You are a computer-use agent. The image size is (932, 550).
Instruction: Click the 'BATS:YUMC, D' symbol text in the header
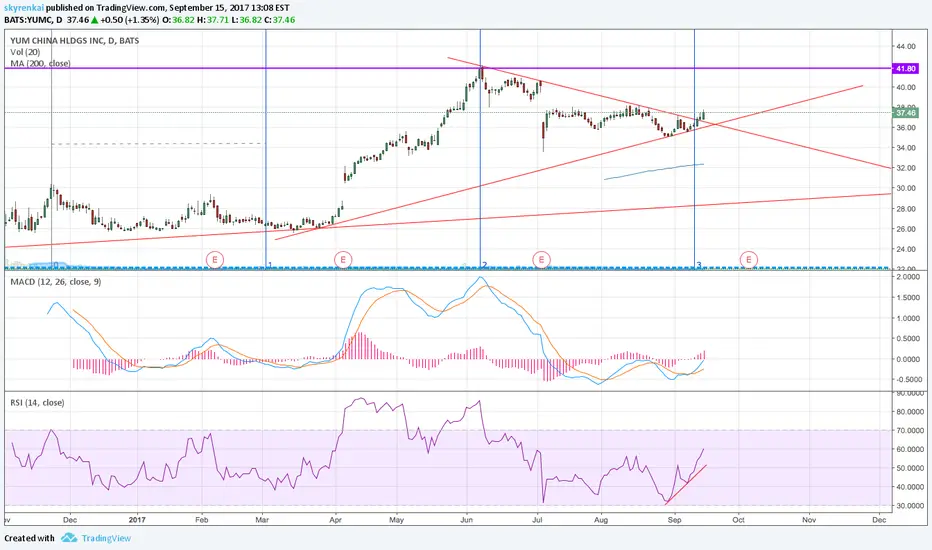click(x=33, y=20)
